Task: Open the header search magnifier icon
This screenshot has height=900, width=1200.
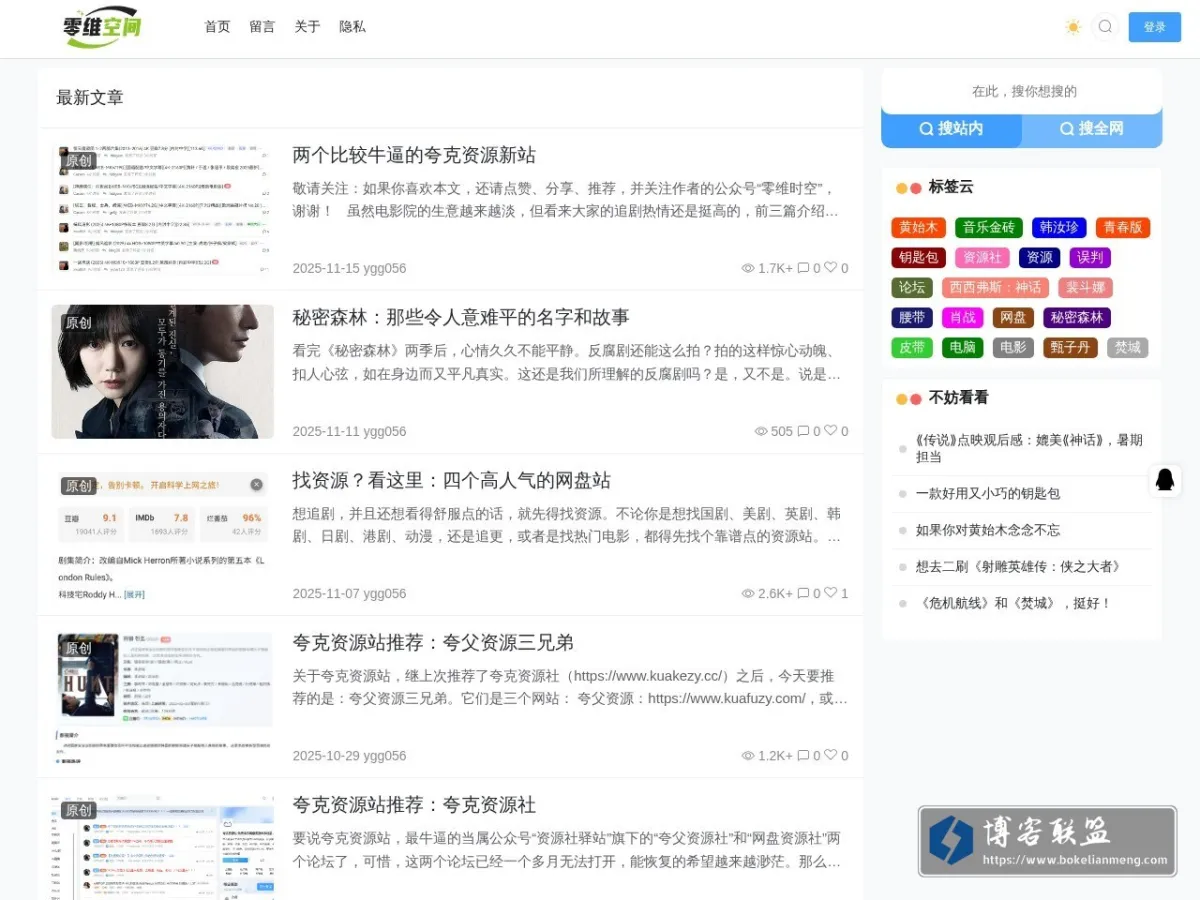Action: (x=1105, y=27)
